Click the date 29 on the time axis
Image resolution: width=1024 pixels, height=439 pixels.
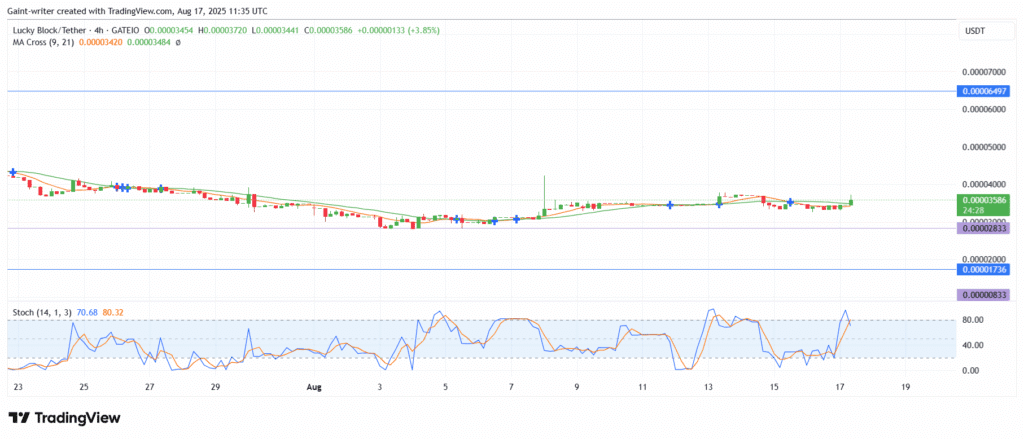pos(216,387)
